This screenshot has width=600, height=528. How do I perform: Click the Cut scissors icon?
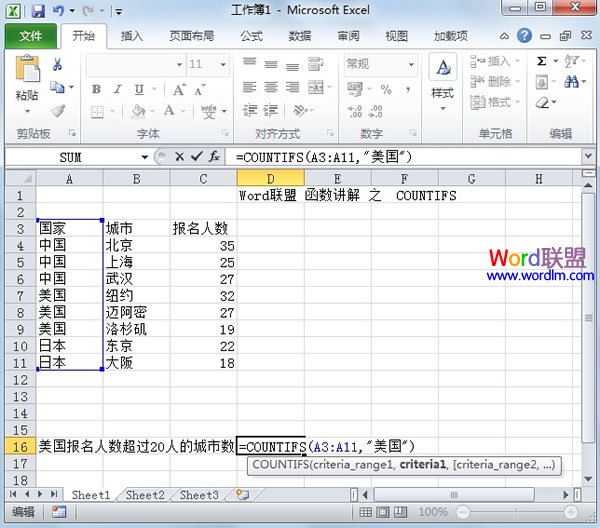point(58,64)
